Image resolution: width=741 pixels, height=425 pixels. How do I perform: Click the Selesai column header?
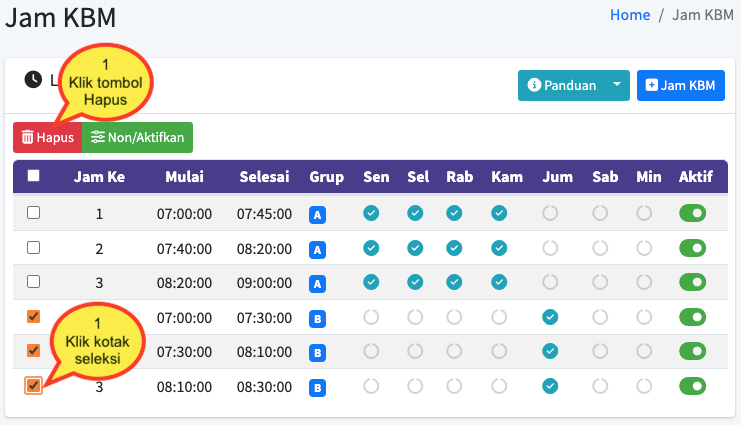pos(264,177)
